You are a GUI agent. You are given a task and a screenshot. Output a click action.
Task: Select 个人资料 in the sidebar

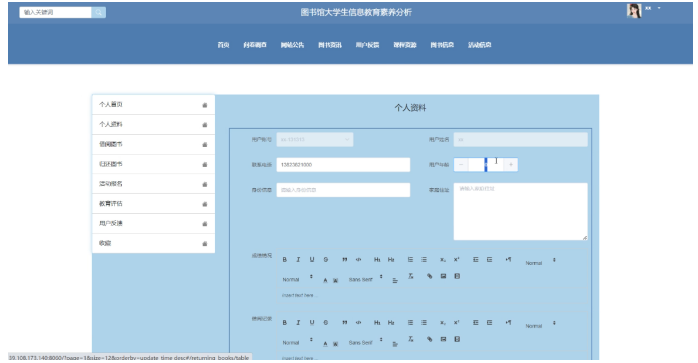(153, 125)
